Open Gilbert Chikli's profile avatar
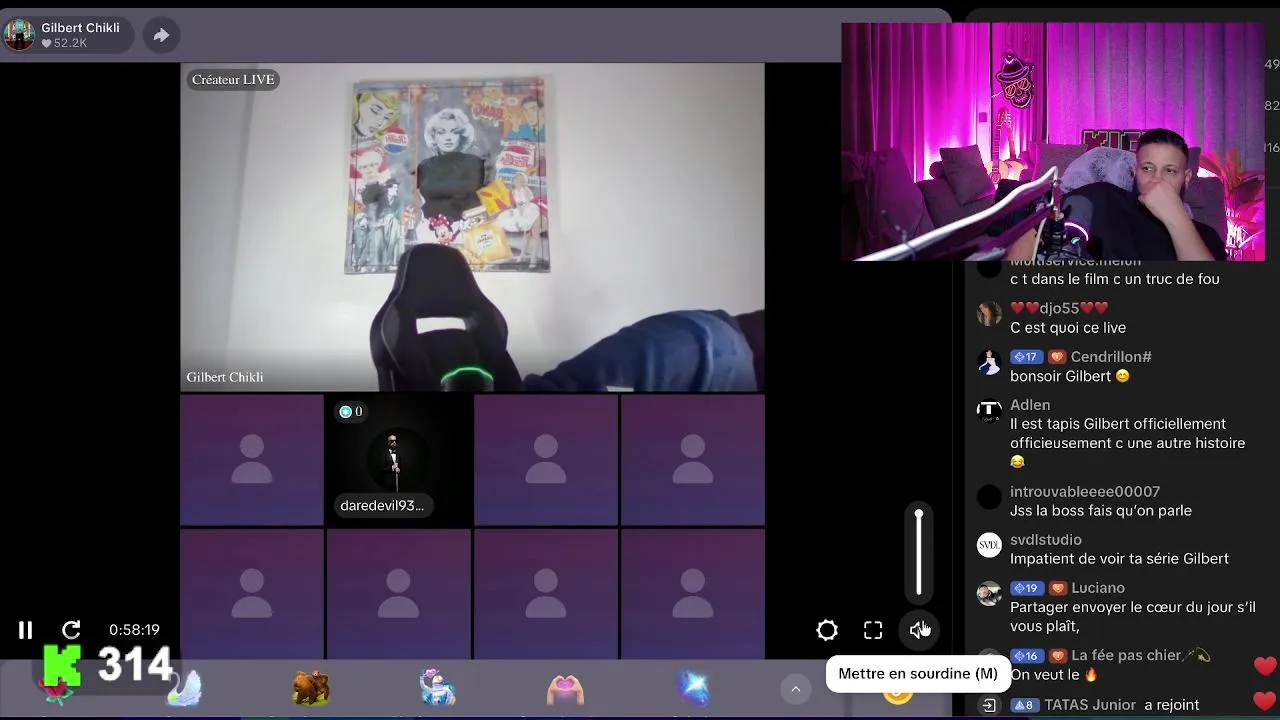 pyautogui.click(x=20, y=35)
